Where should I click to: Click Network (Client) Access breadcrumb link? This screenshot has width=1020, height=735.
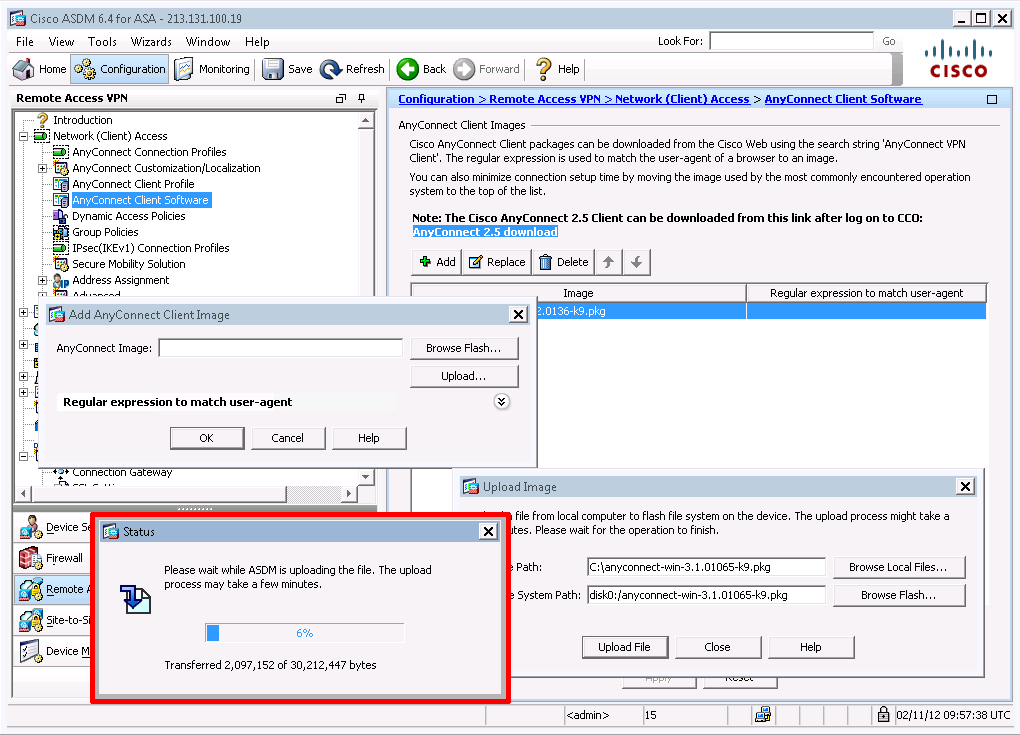682,99
